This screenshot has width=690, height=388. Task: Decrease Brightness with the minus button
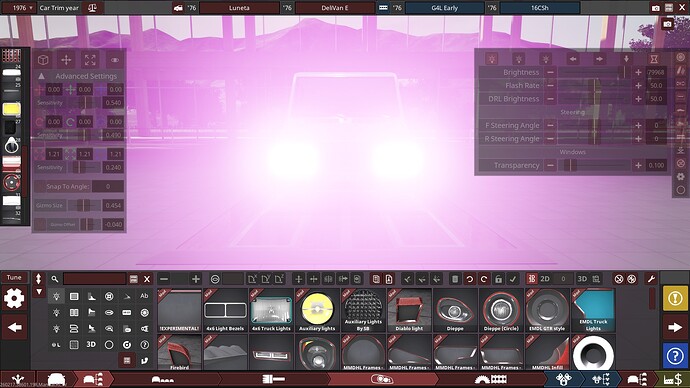550,72
